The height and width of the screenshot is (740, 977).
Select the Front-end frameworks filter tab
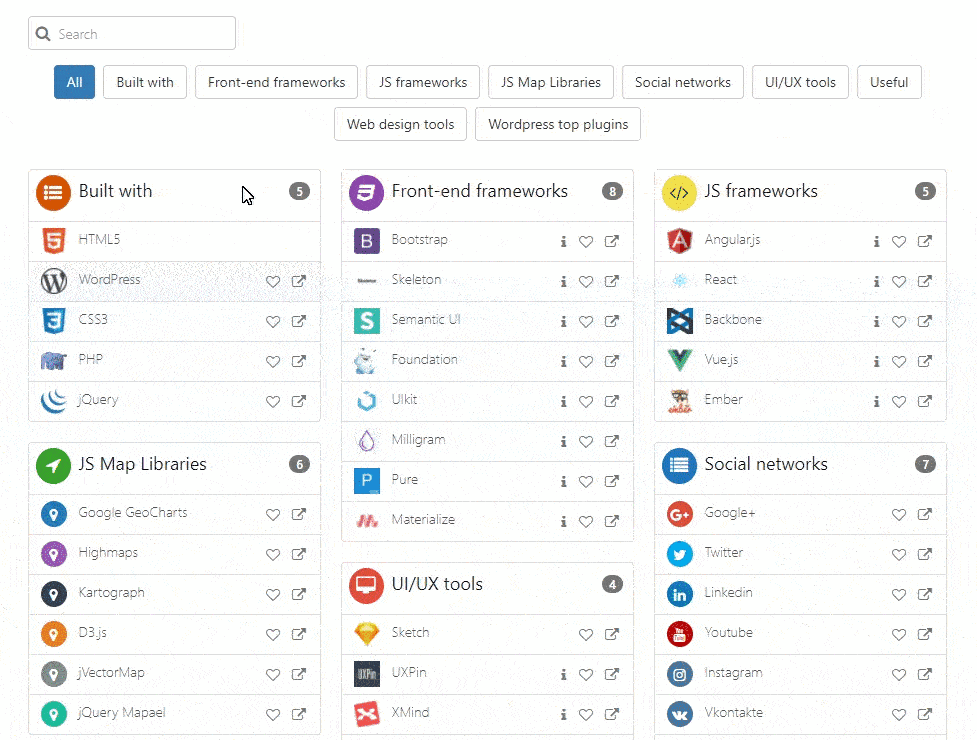276,83
